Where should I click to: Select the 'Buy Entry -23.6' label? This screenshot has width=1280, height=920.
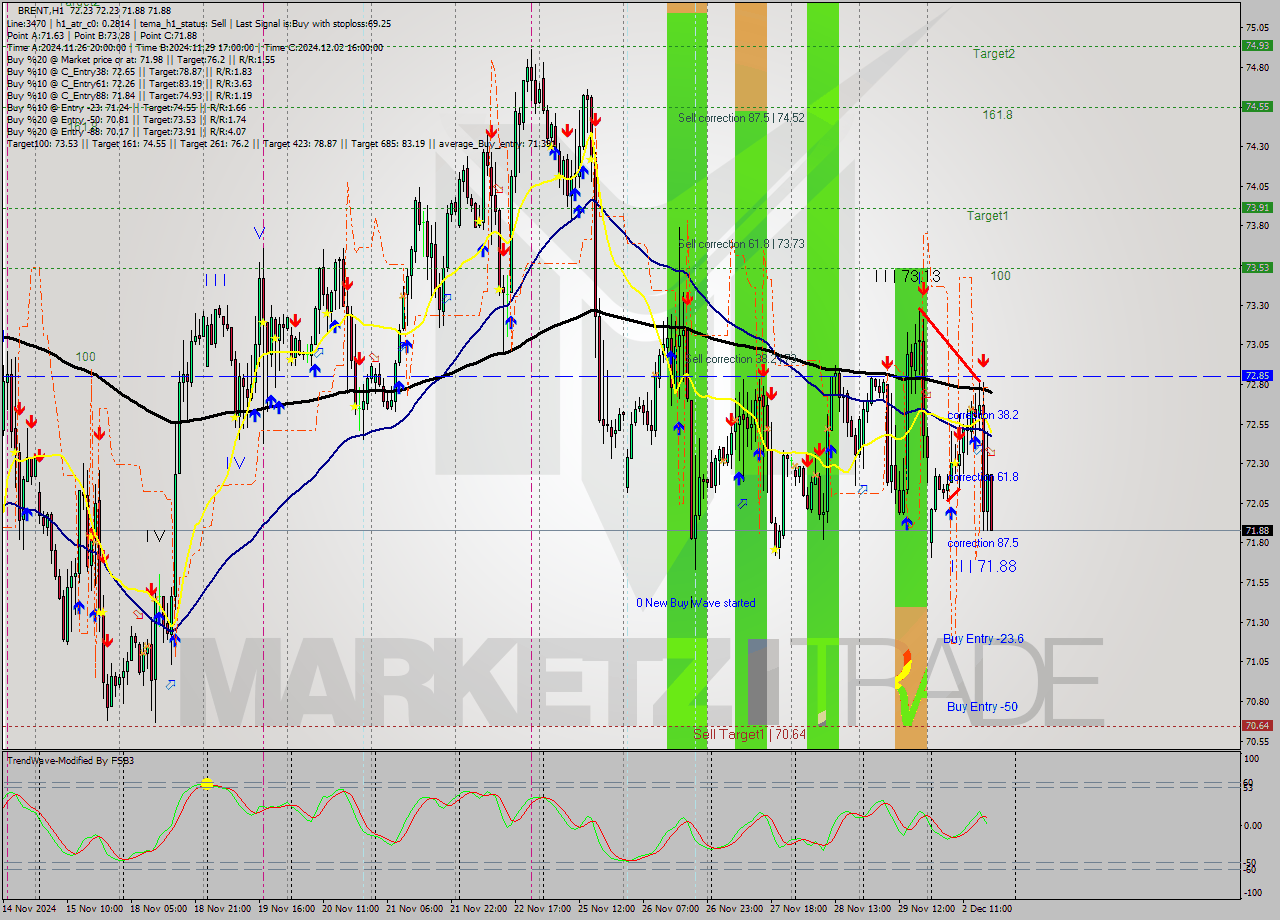(x=983, y=639)
